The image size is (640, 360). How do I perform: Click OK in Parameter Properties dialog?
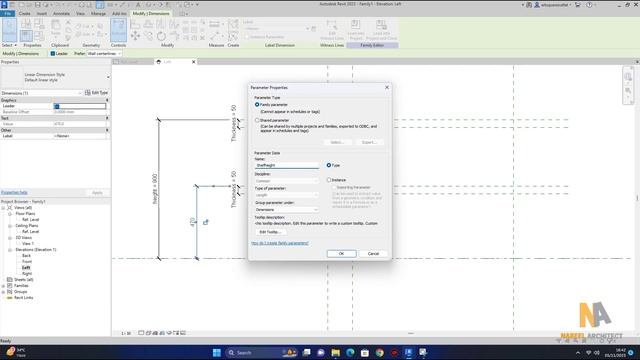pos(341,253)
